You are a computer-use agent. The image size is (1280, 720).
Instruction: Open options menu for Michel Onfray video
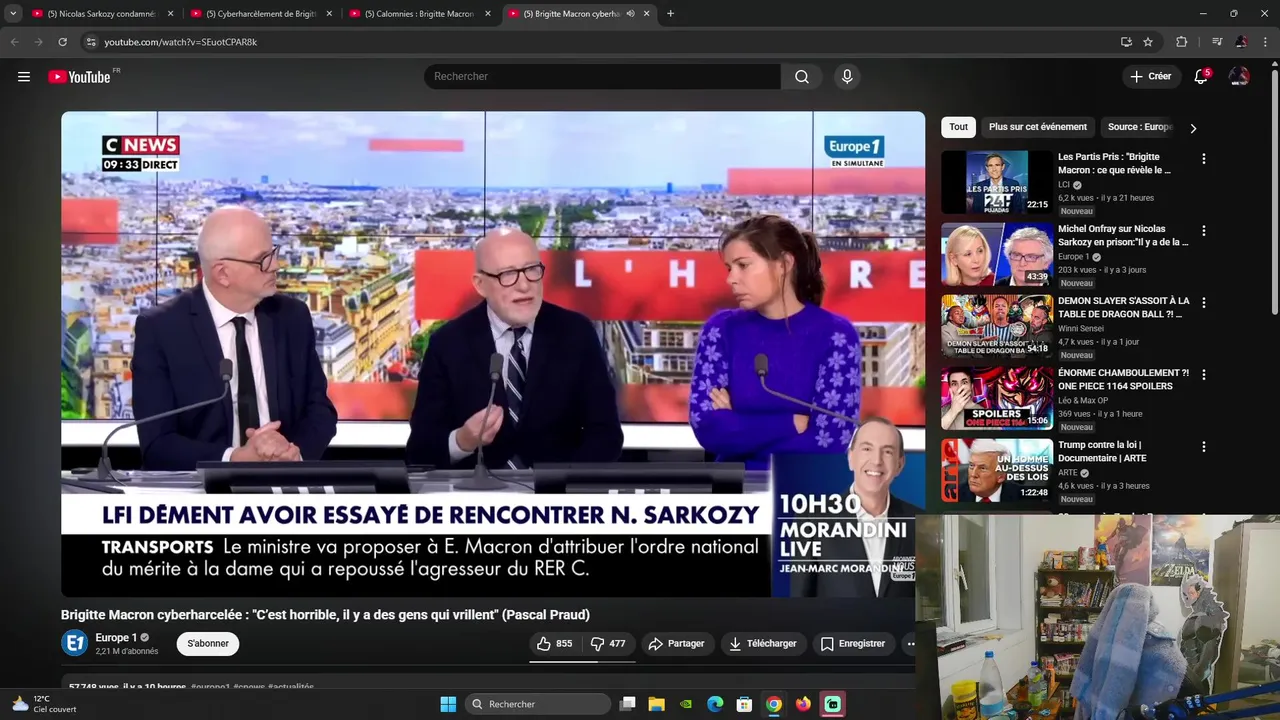[1204, 231]
